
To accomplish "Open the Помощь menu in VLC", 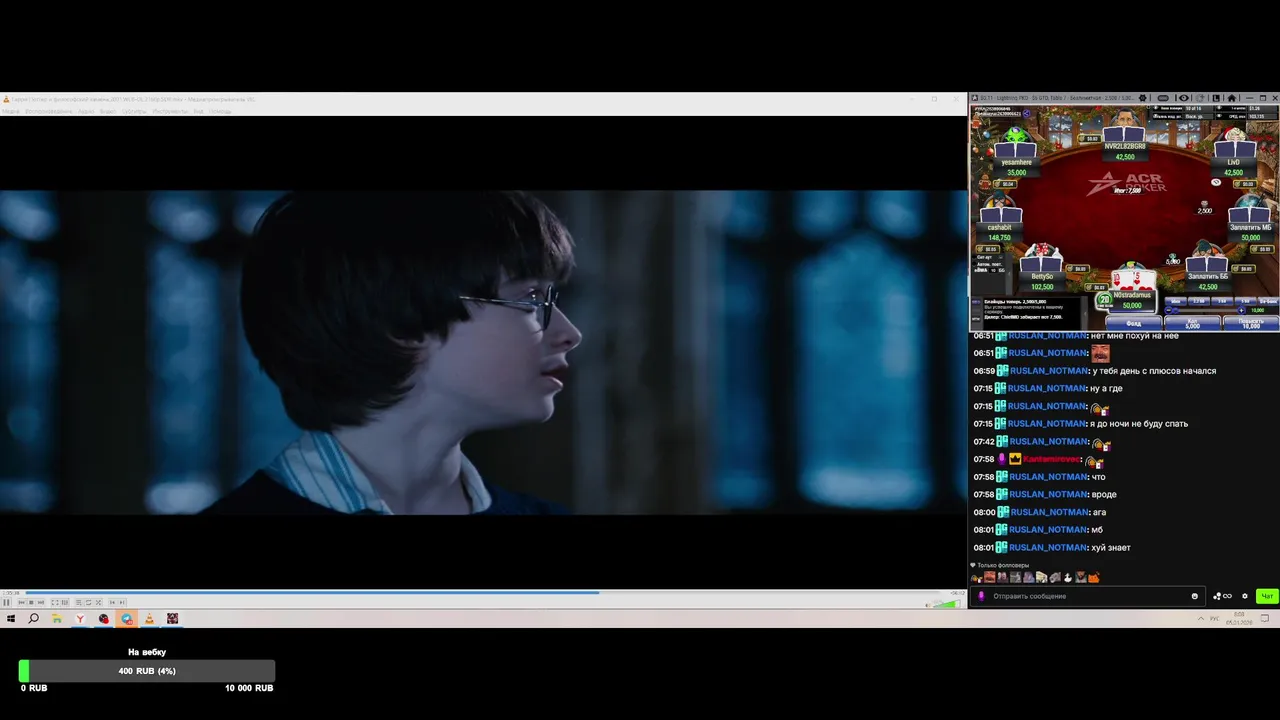I will 221,111.
